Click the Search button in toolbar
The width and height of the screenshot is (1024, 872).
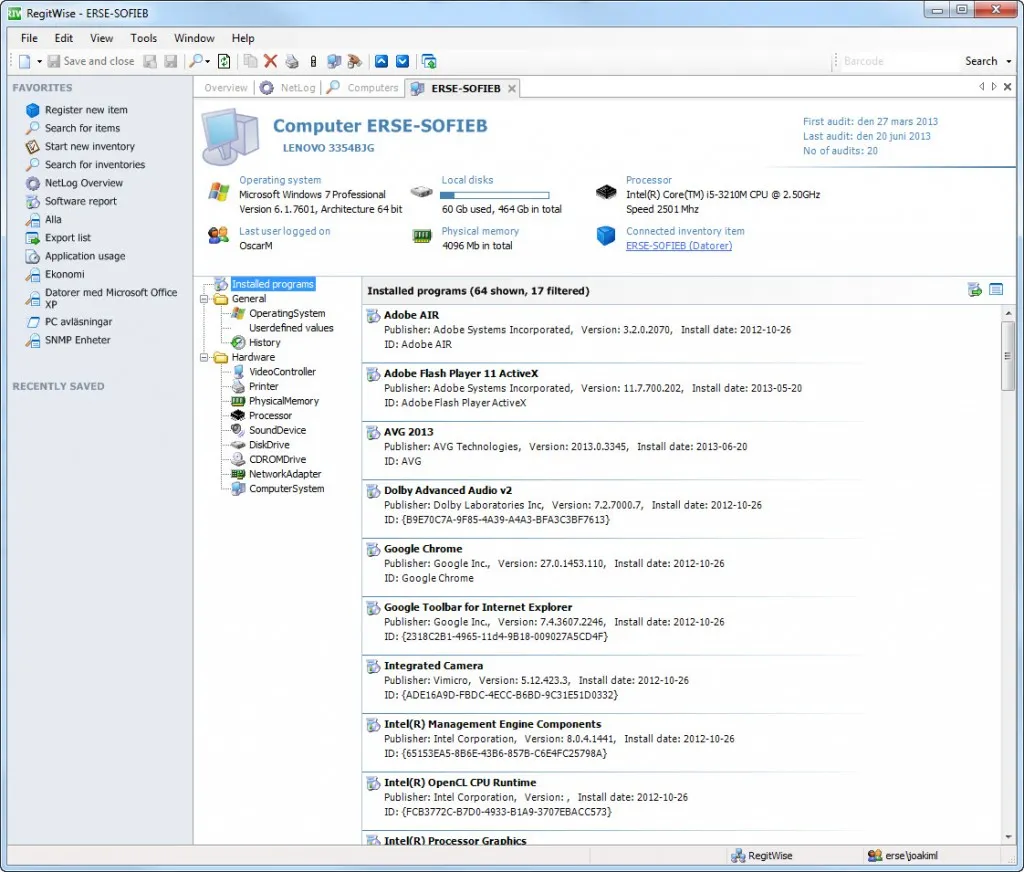click(981, 61)
